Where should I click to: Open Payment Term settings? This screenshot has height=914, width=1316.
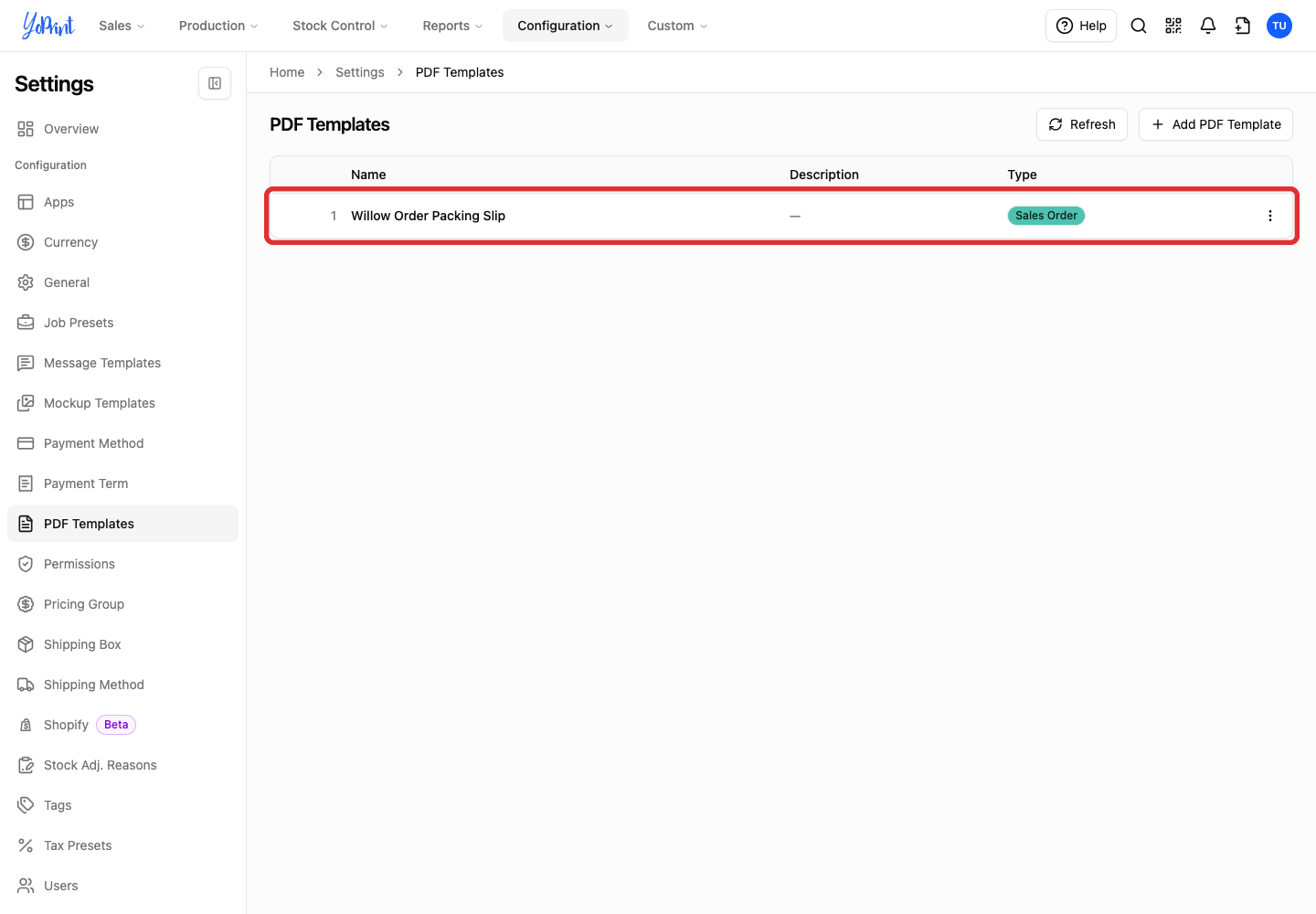[x=122, y=484]
